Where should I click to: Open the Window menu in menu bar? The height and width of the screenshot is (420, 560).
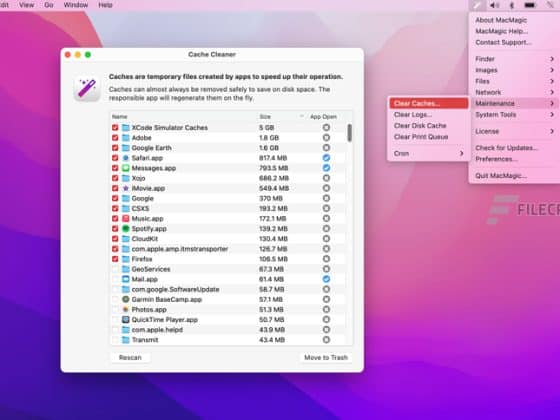coord(76,5)
